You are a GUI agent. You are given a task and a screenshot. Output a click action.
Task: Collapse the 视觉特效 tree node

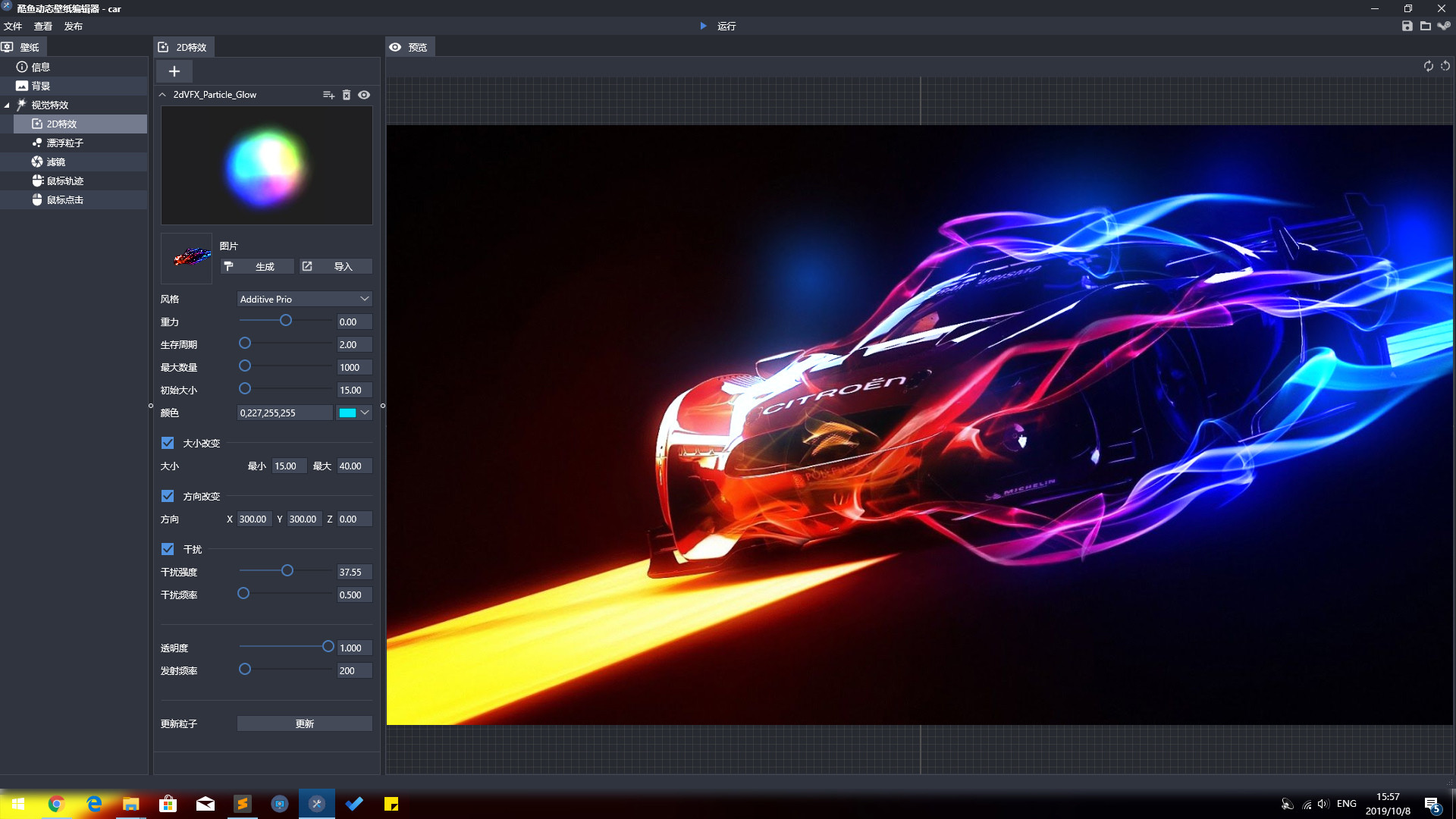[7, 105]
